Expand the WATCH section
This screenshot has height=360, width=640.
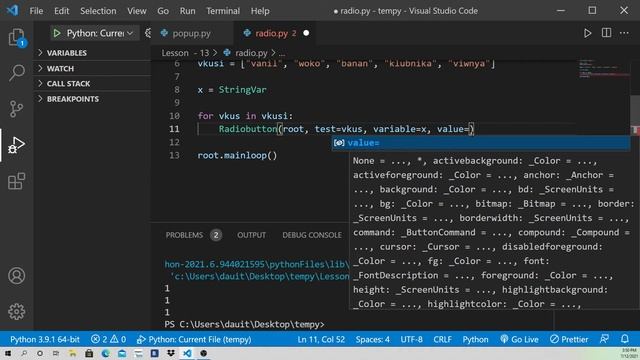click(60, 69)
